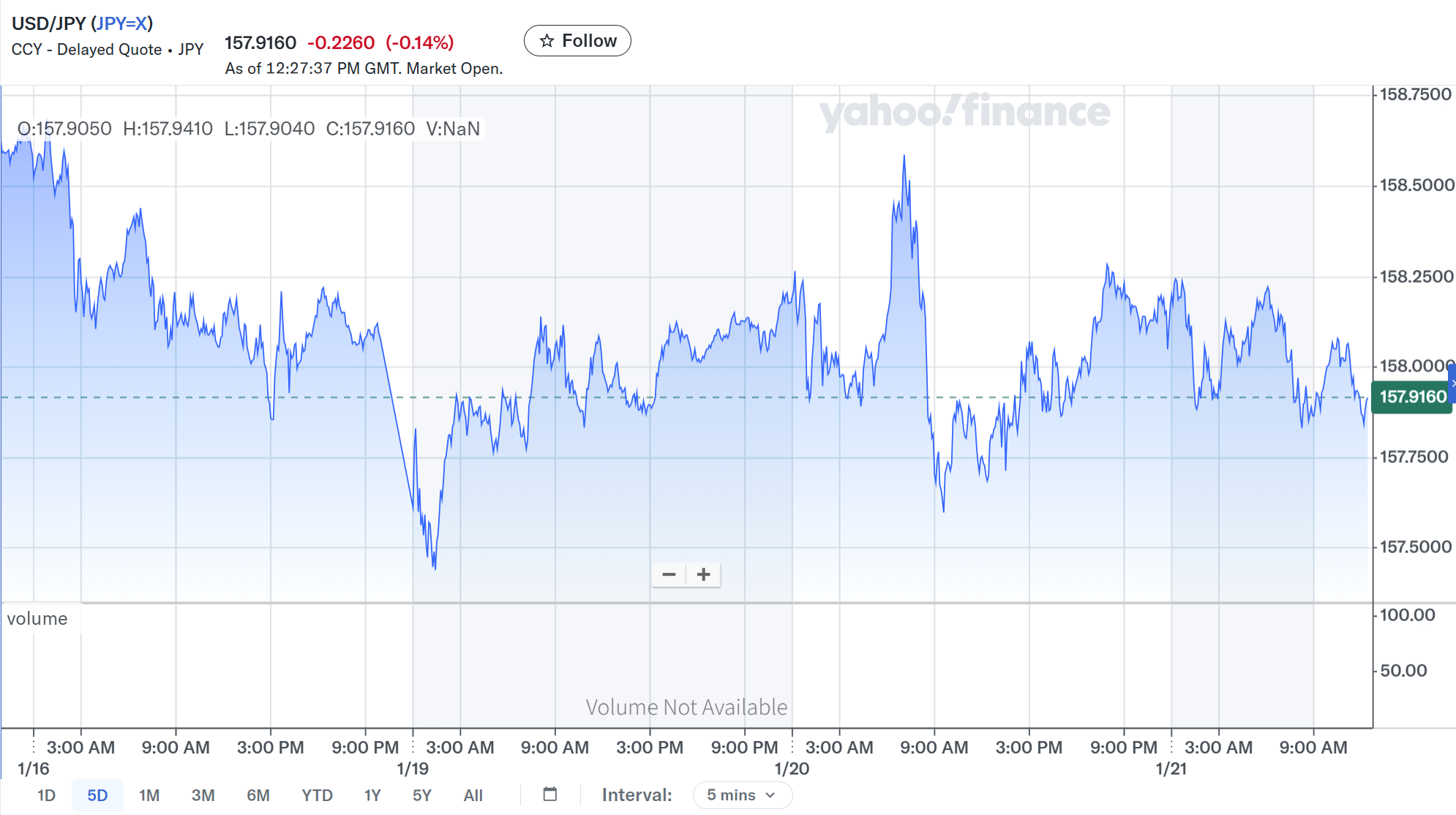The height and width of the screenshot is (815, 1456).
Task: Click the 1/19 date marker on axis
Action: click(x=413, y=769)
